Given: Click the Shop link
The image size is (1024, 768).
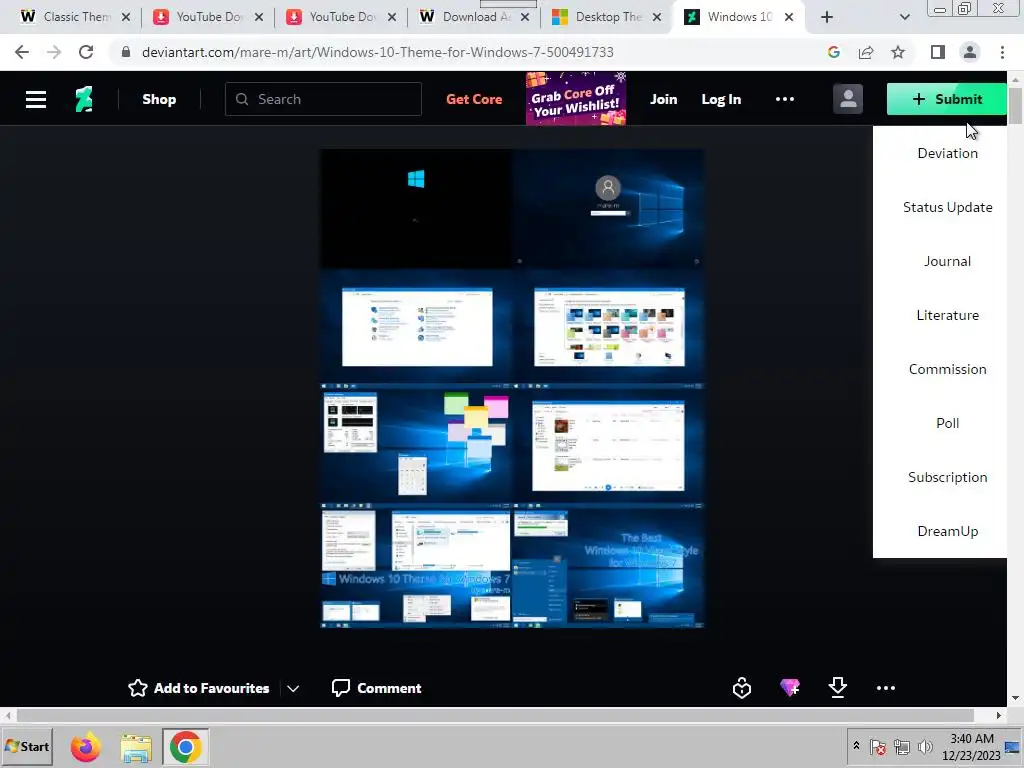Looking at the screenshot, I should click(159, 99).
